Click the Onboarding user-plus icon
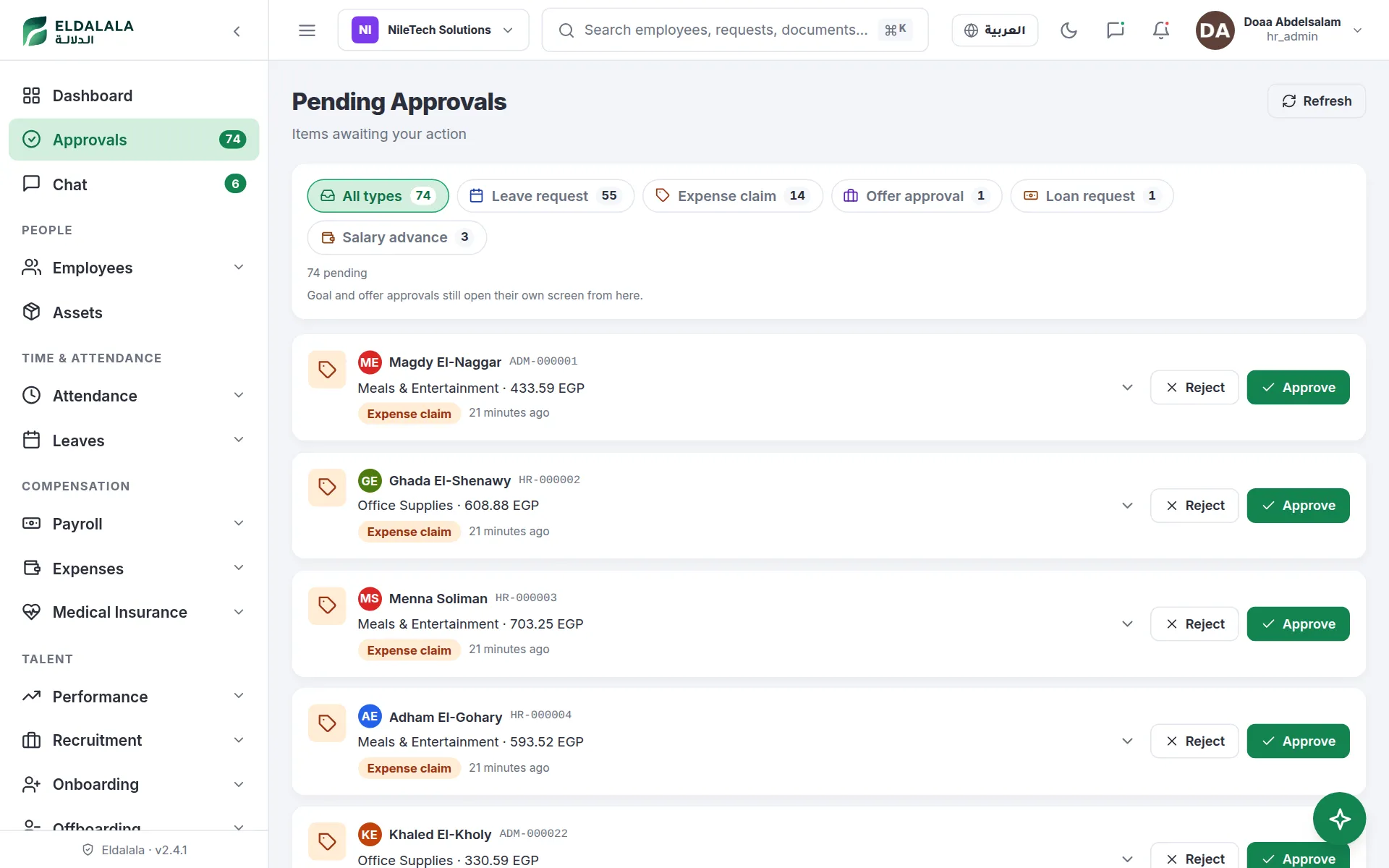This screenshot has height=868, width=1389. pos(31,784)
